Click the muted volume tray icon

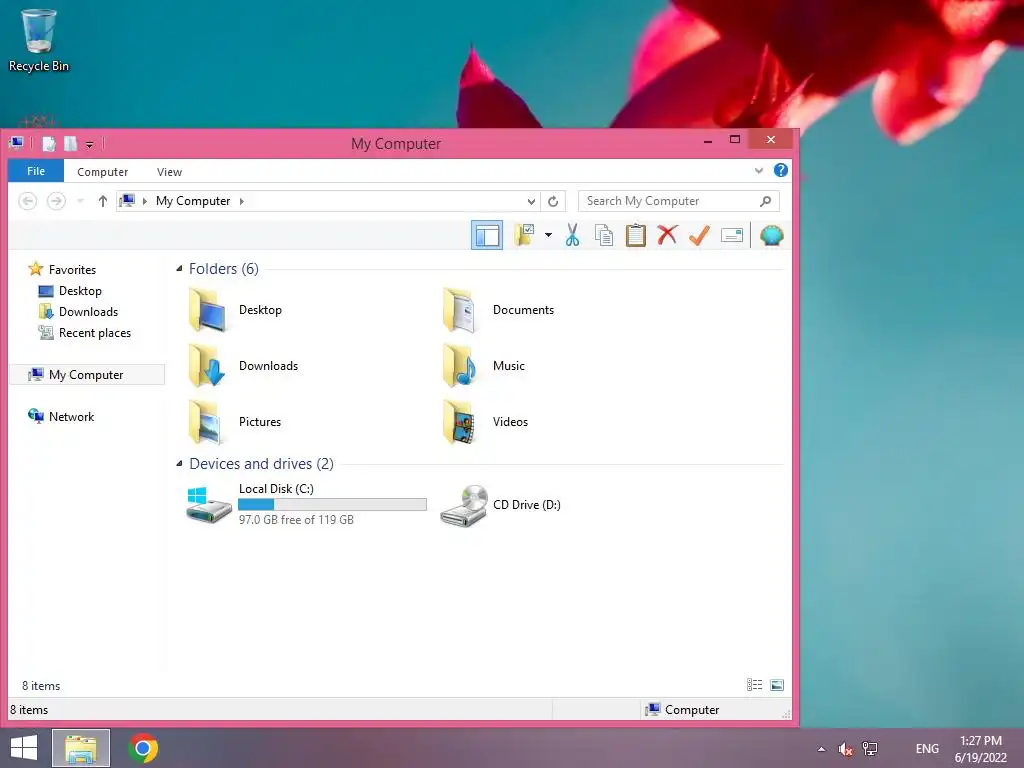tap(846, 749)
